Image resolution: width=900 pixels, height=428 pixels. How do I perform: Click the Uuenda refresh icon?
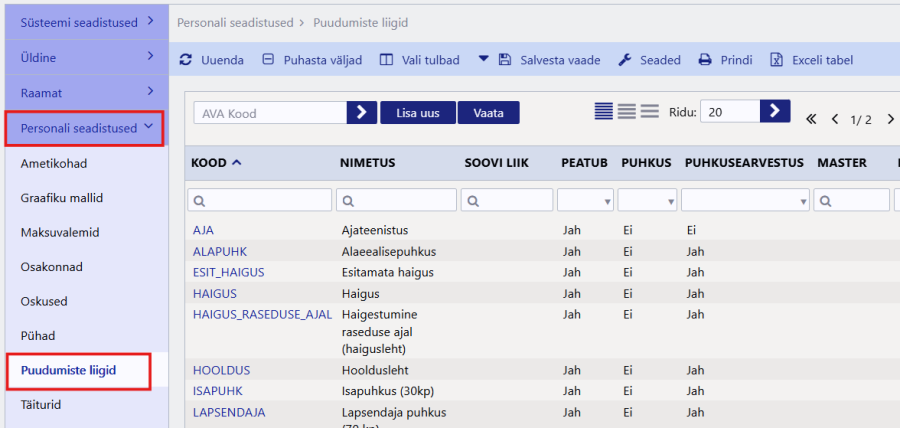[x=186, y=60]
